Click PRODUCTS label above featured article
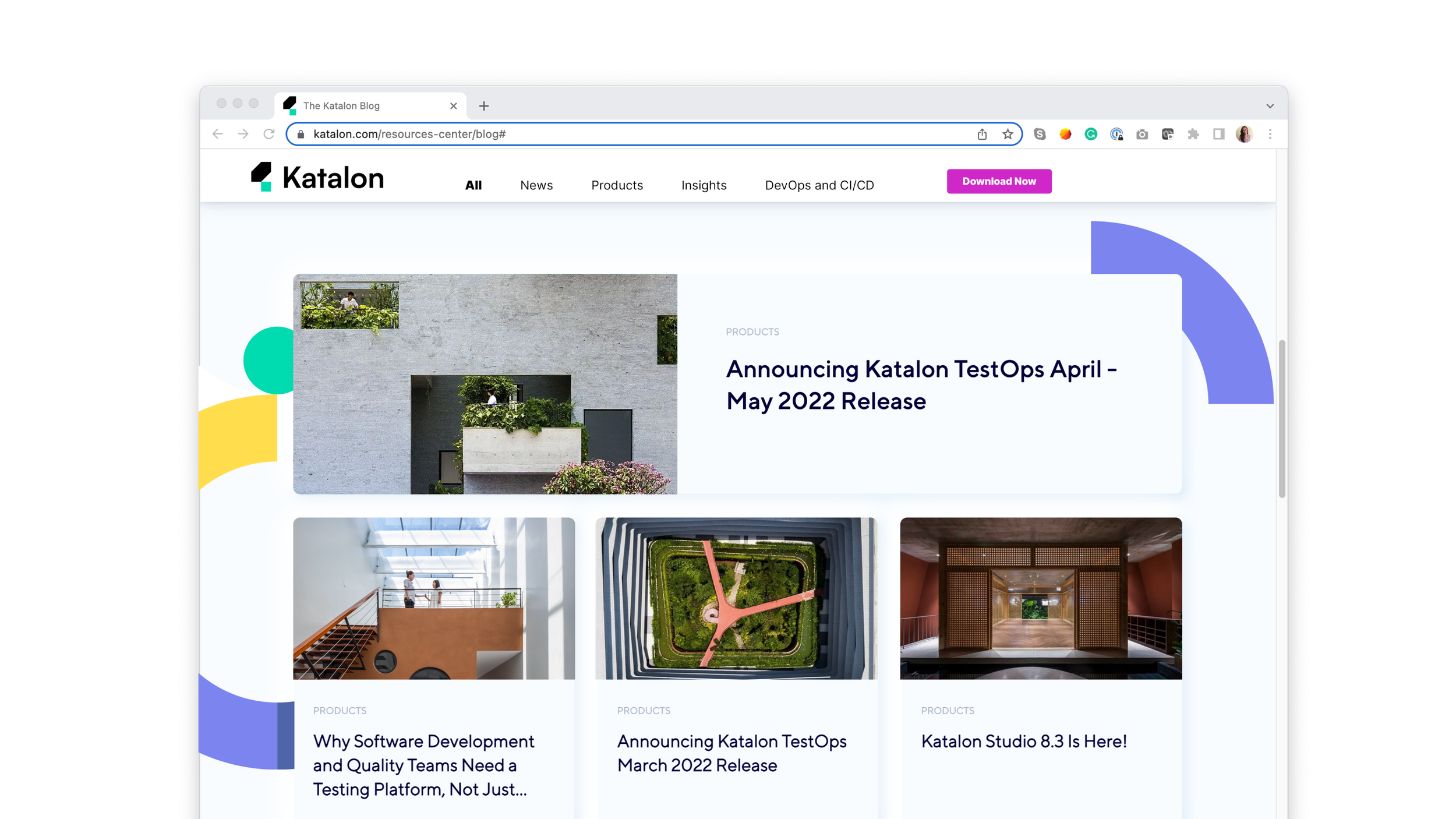The width and height of the screenshot is (1456, 819). (x=752, y=332)
